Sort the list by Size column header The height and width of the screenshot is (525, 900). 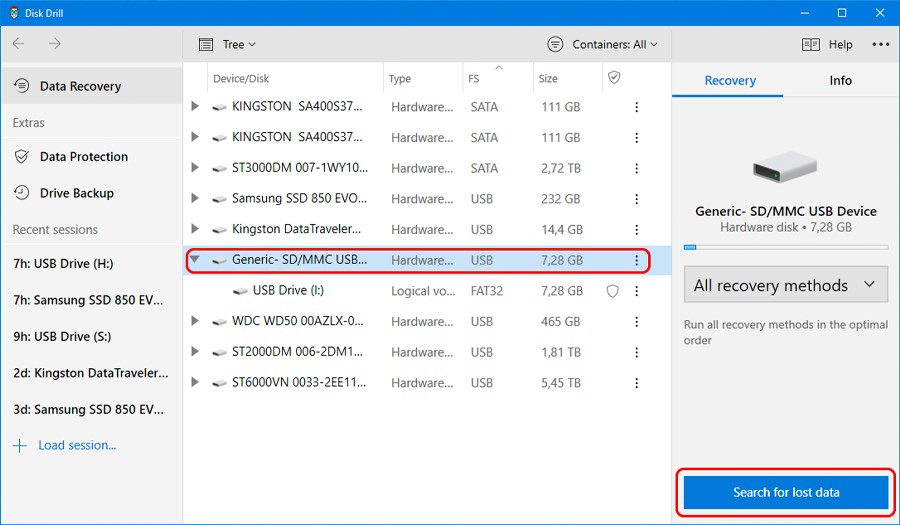[x=549, y=79]
